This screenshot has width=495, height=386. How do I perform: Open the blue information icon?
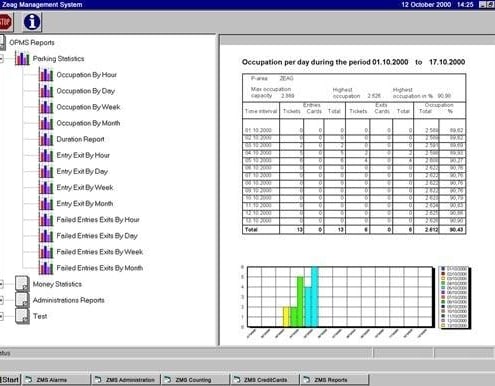pyautogui.click(x=32, y=22)
